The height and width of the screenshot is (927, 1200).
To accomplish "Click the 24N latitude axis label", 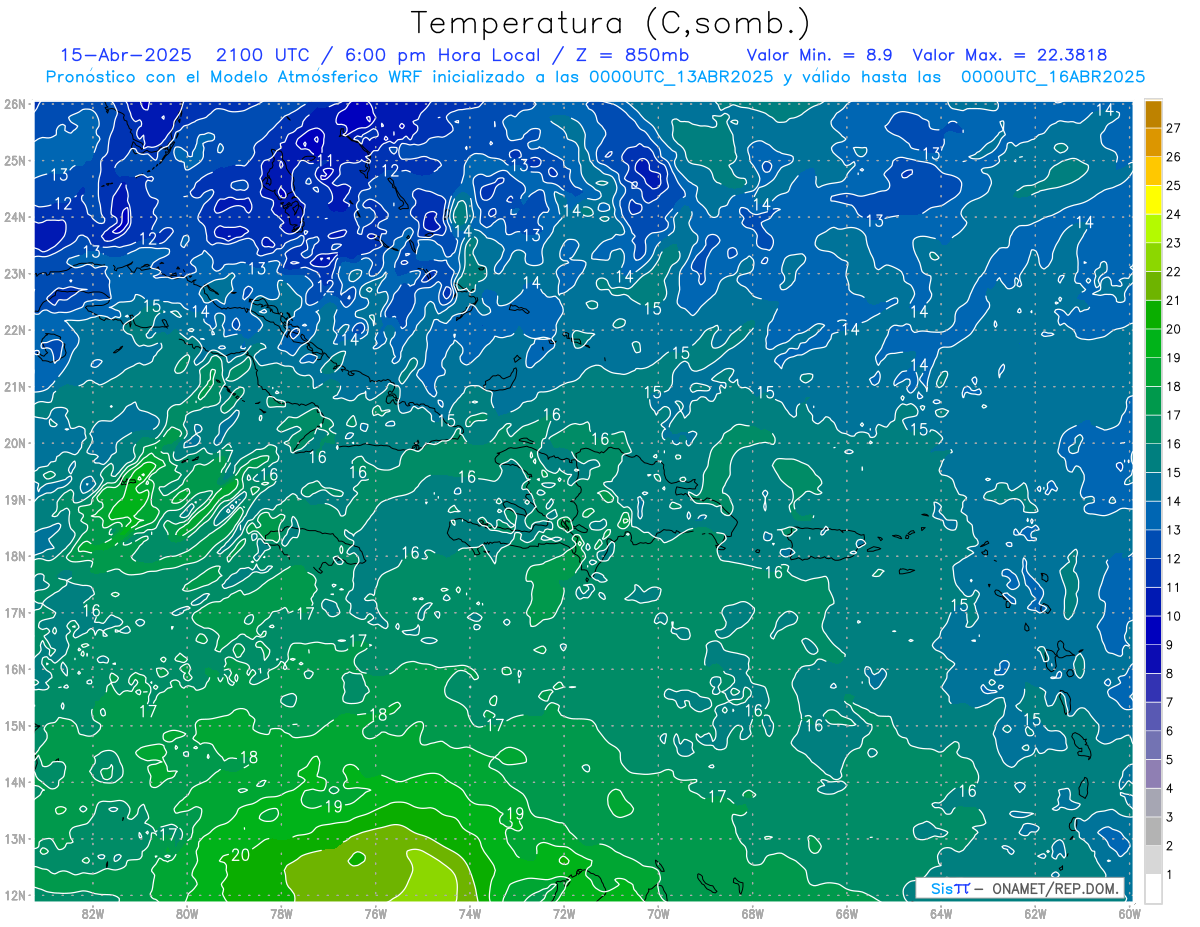I will pyautogui.click(x=14, y=217).
